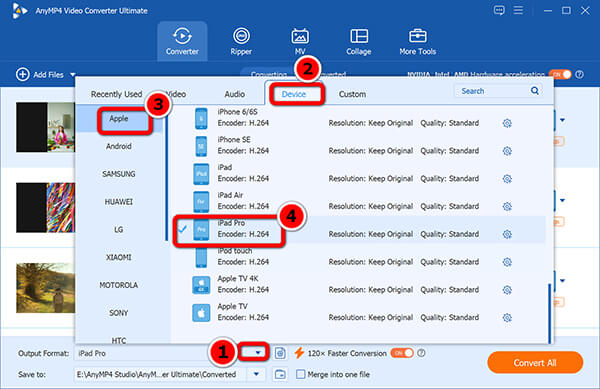600x389 pixels.
Task: Select the iPhone SE device icon
Action: click(x=201, y=146)
